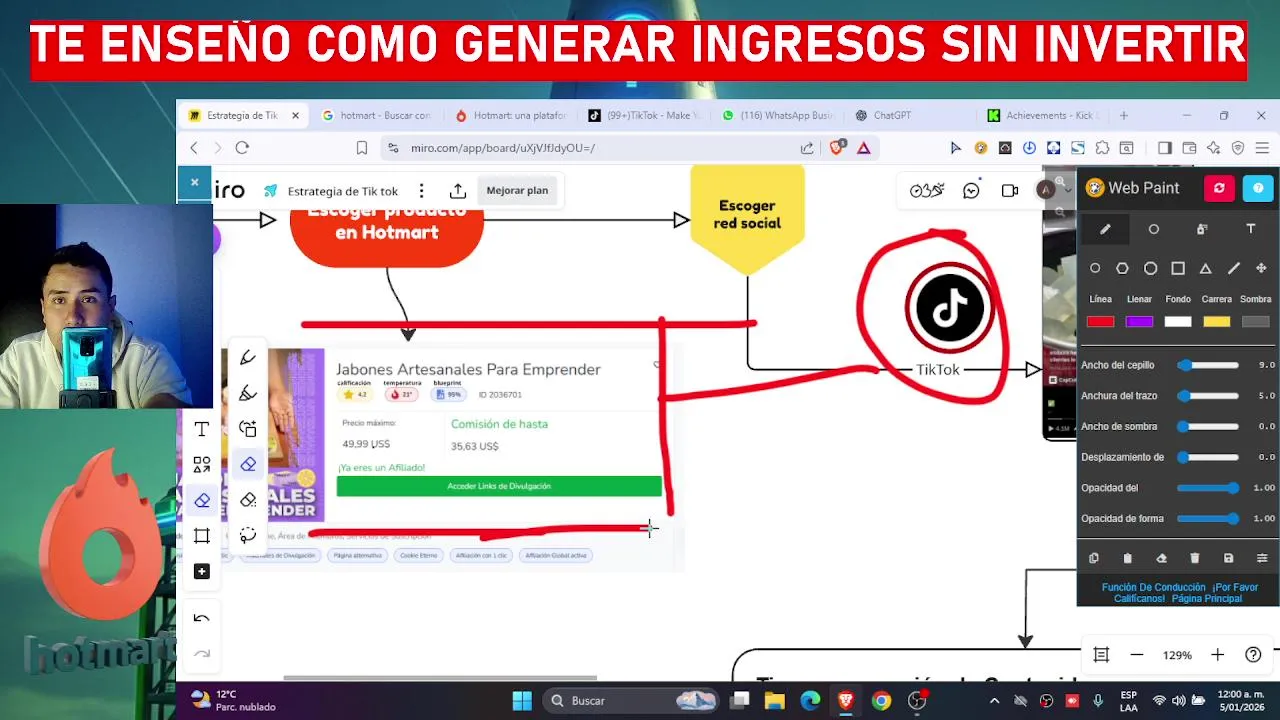Open the Página Principal link in Web Paint
Image resolution: width=1280 pixels, height=720 pixels.
click(x=1207, y=599)
